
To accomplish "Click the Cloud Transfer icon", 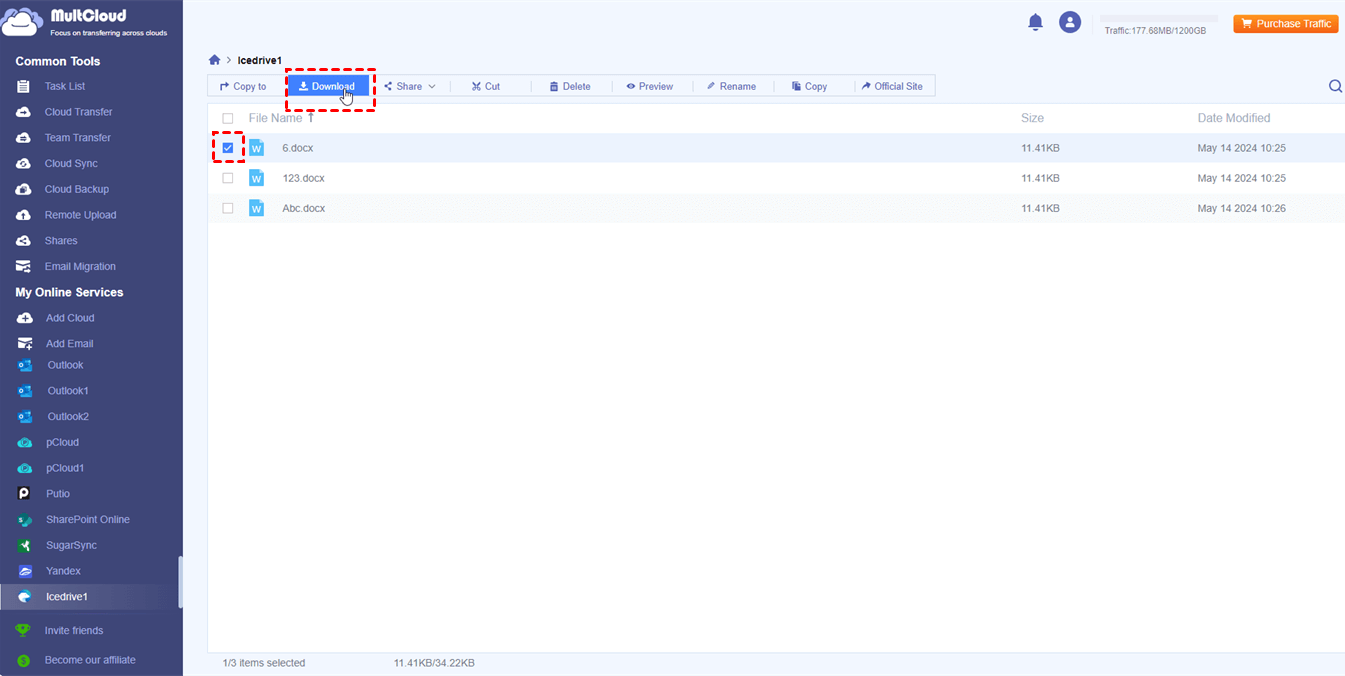I will pyautogui.click(x=24, y=112).
